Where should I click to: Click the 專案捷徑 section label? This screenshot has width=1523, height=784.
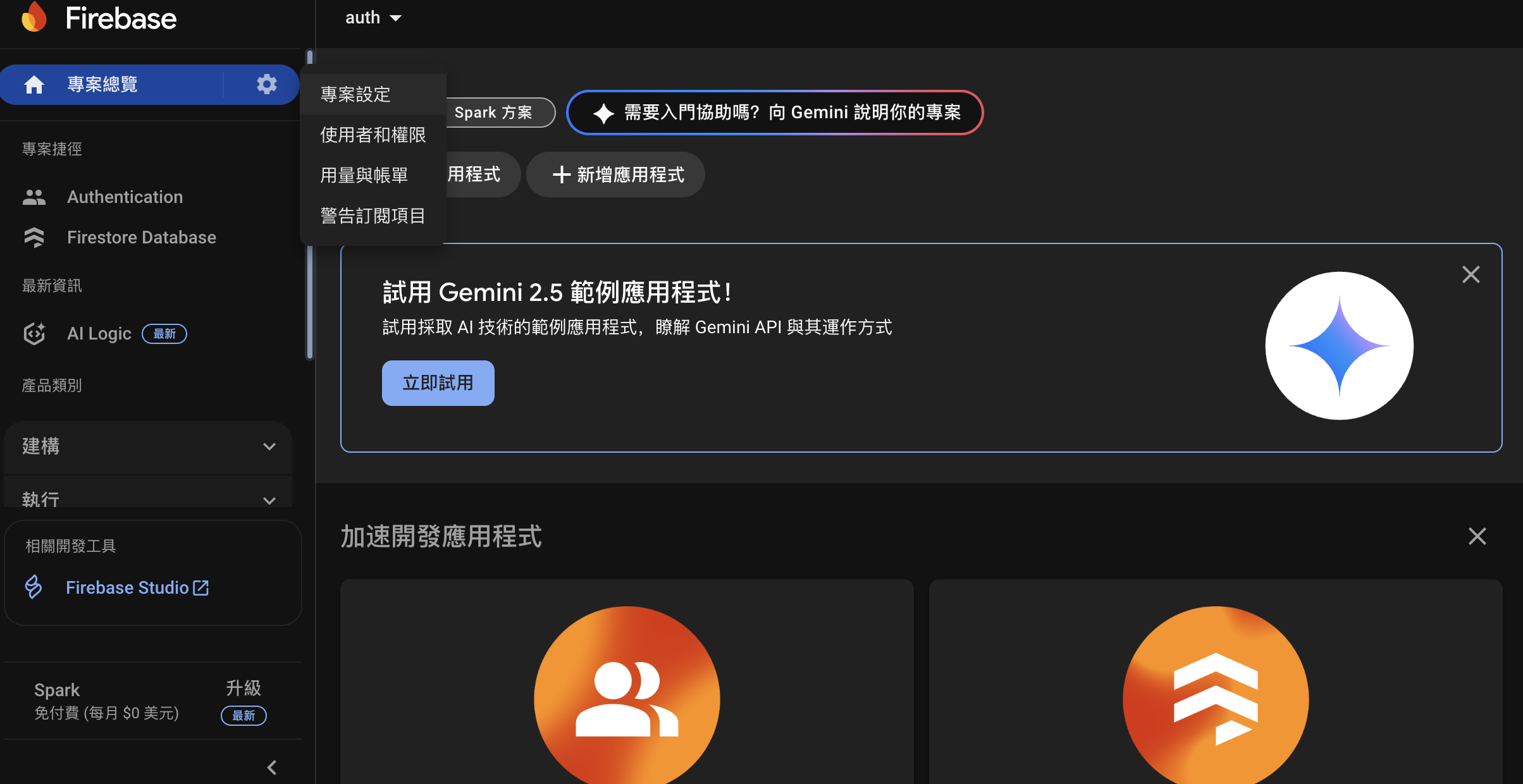(52, 149)
